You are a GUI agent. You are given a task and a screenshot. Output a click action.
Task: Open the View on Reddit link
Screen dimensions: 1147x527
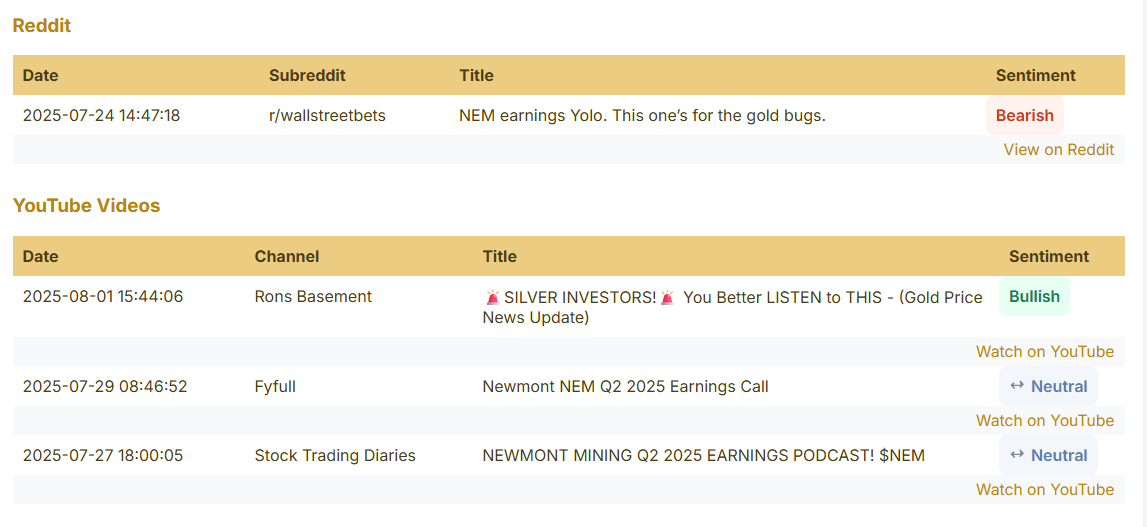(x=1058, y=150)
